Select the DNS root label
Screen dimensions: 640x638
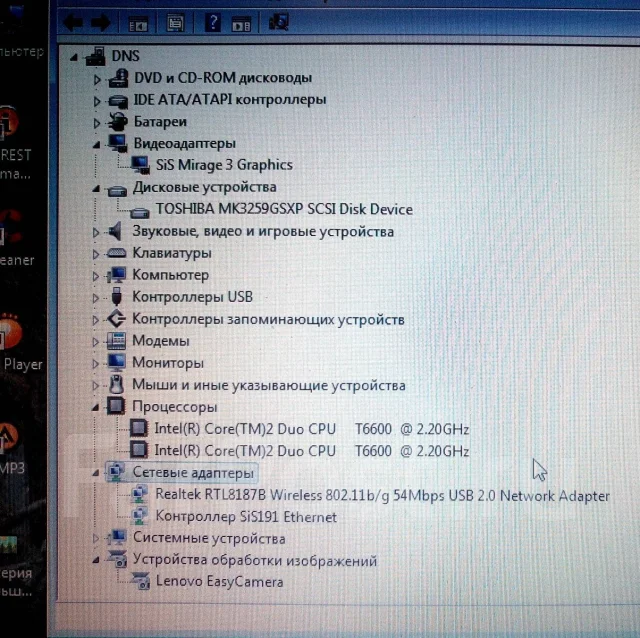[x=126, y=56]
